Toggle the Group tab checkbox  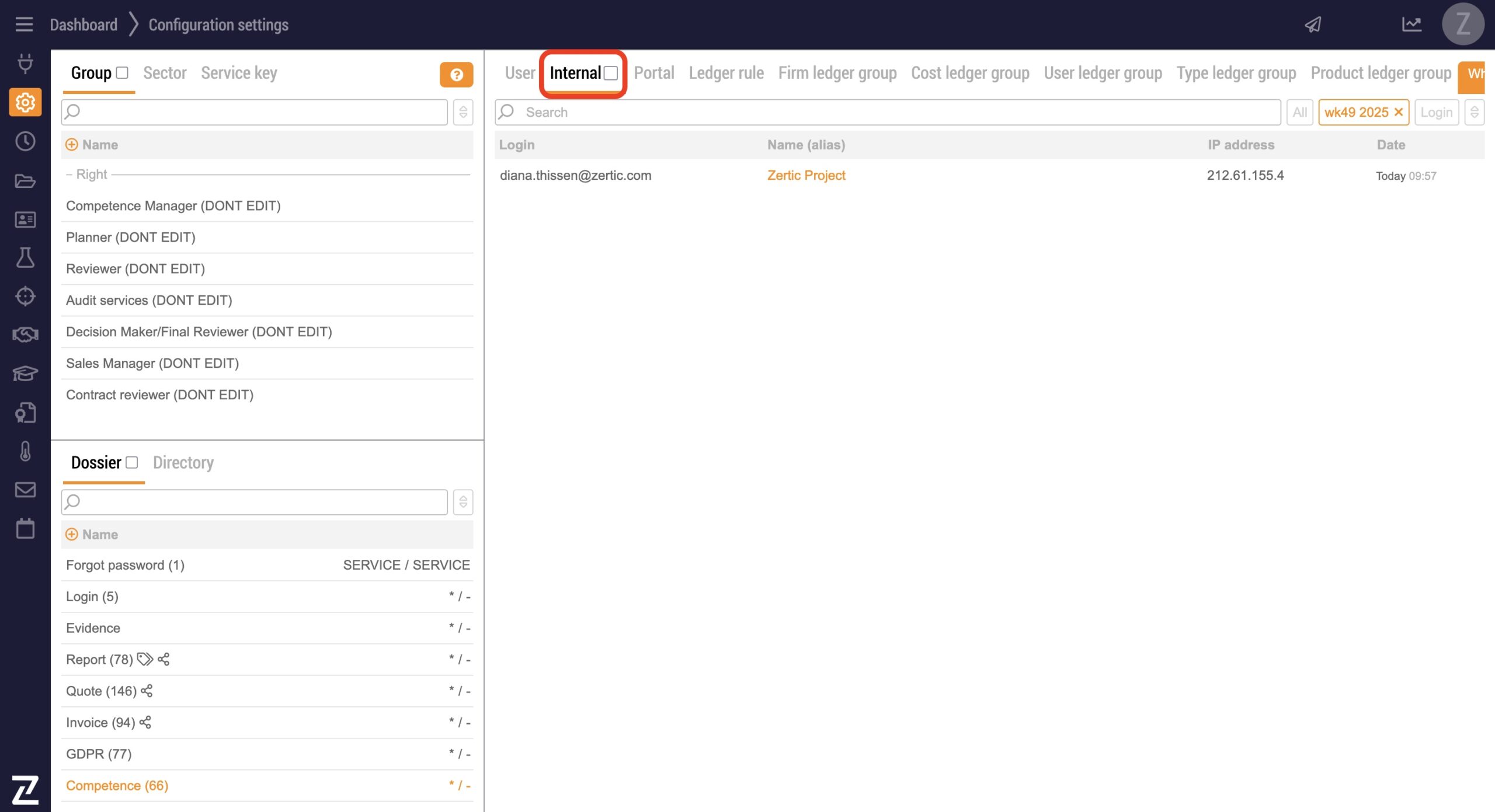coord(122,73)
